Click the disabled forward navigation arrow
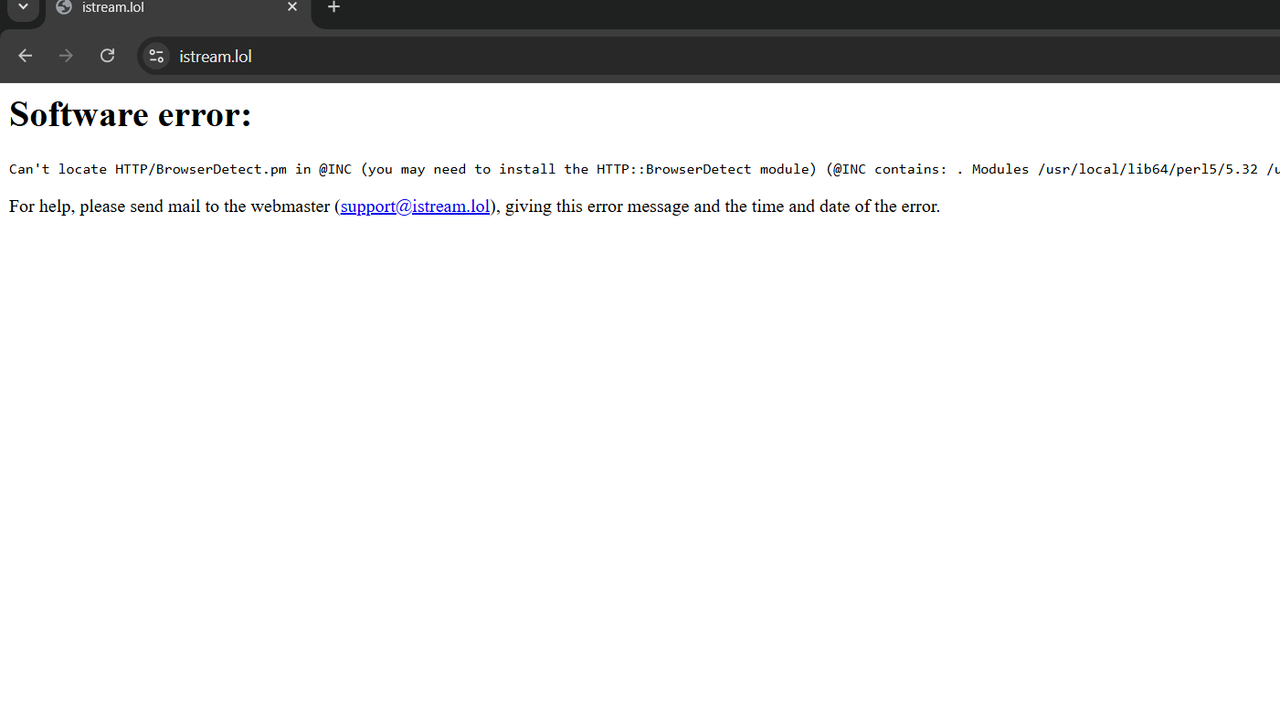This screenshot has width=1280, height=709. click(66, 56)
